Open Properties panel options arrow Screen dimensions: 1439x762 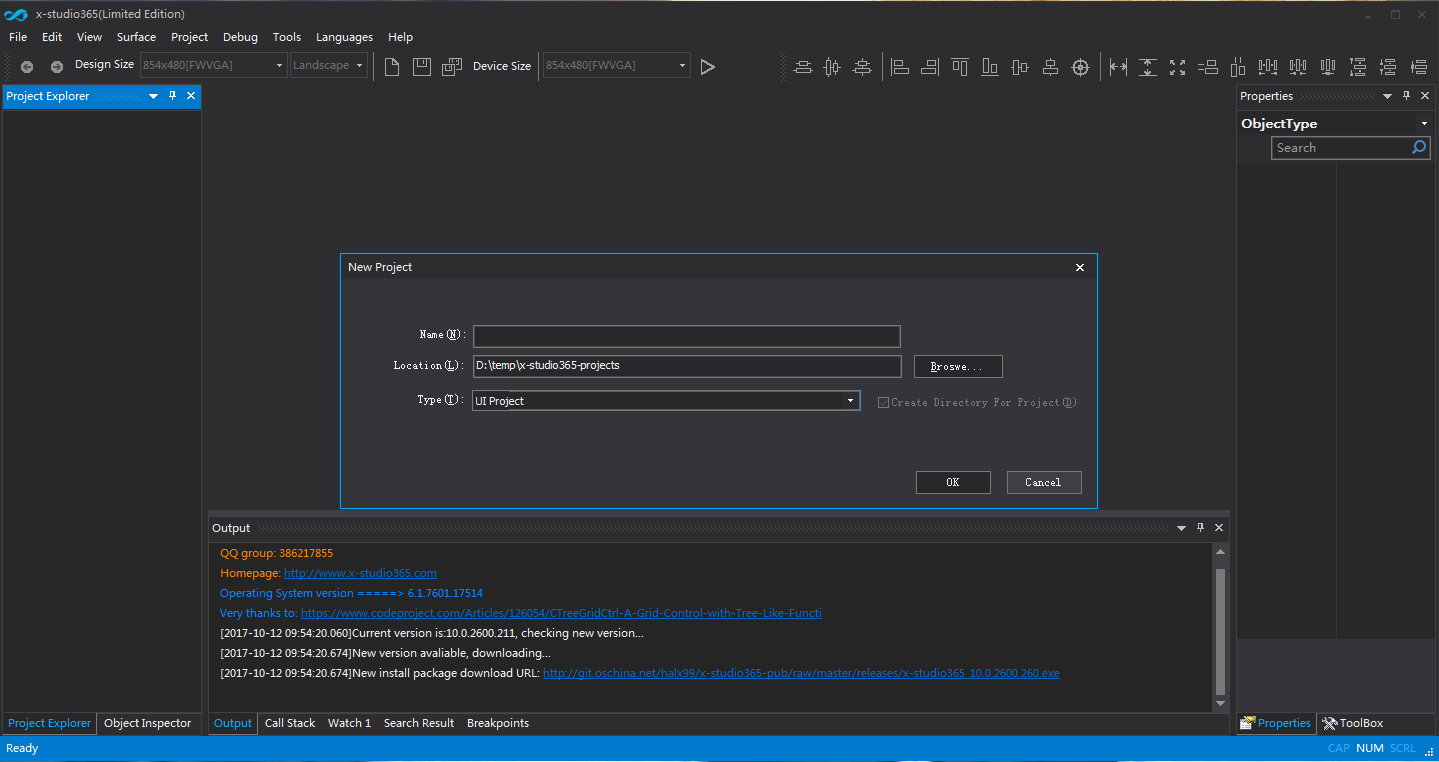[x=1387, y=96]
